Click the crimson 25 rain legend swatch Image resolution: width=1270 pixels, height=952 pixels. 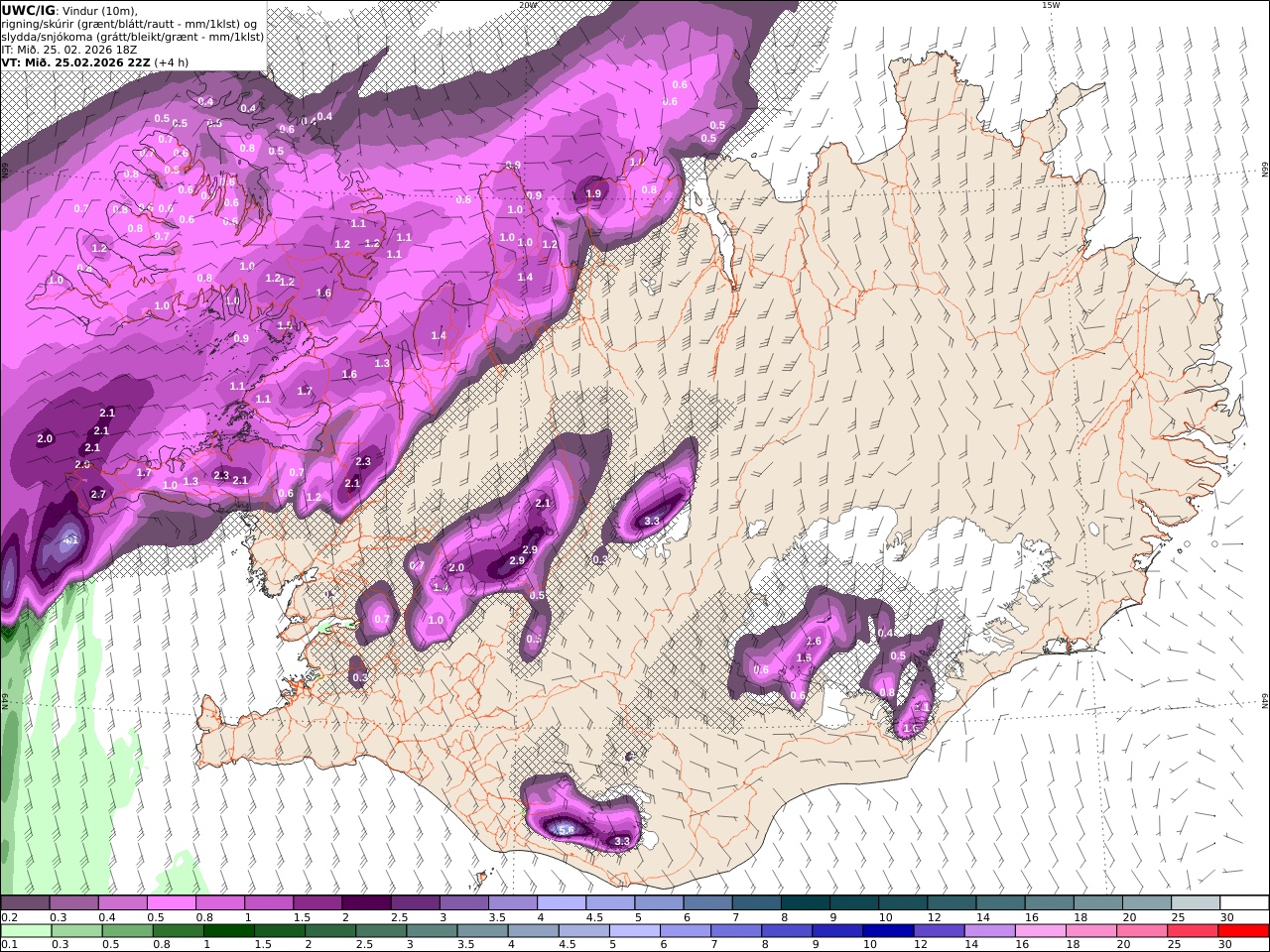[x=1193, y=931]
